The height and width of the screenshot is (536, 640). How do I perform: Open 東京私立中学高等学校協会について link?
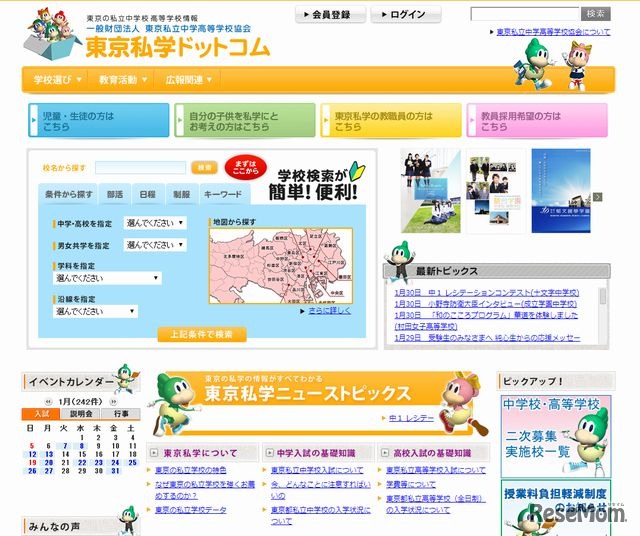click(553, 32)
